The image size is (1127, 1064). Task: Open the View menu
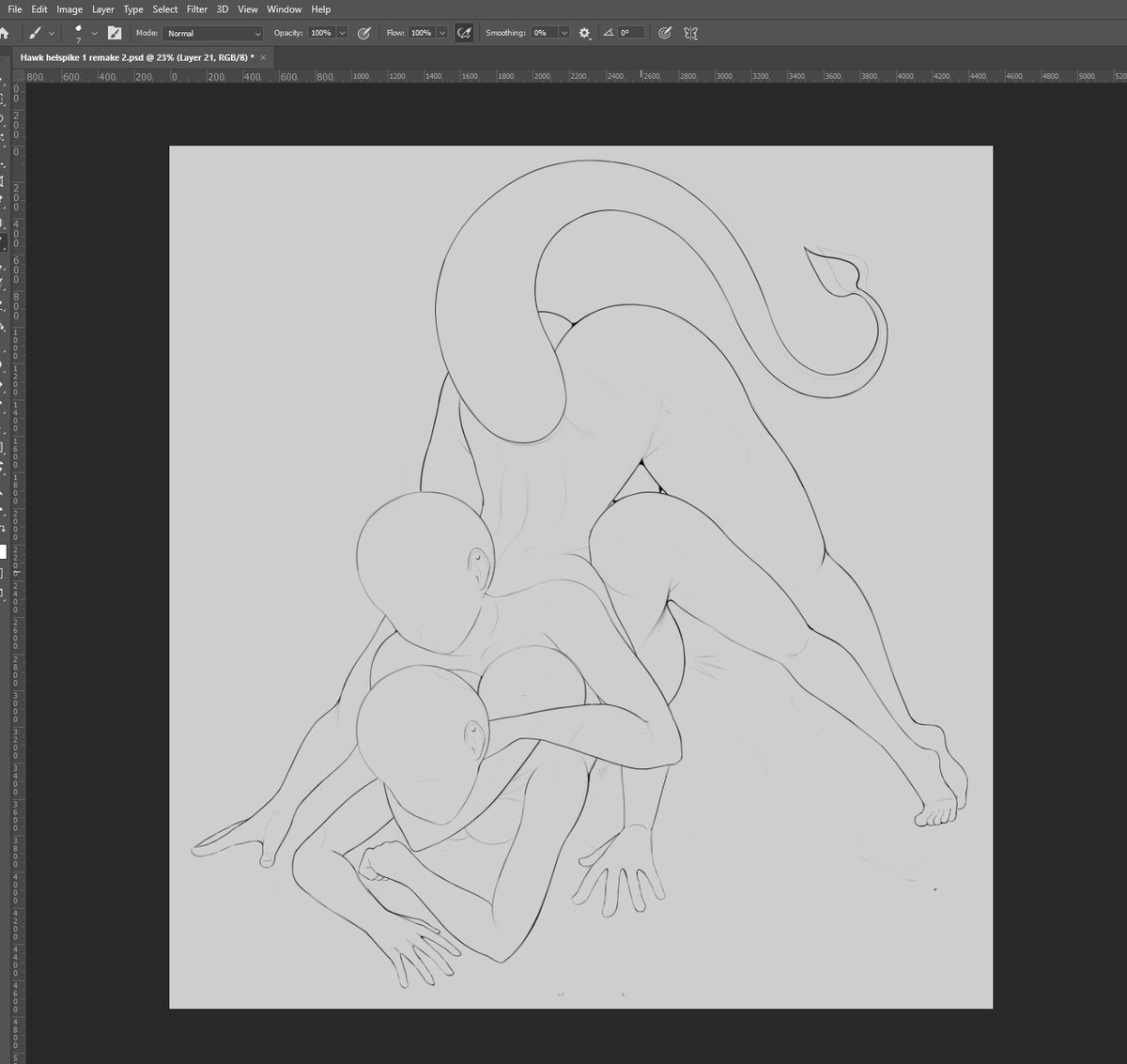coord(248,9)
